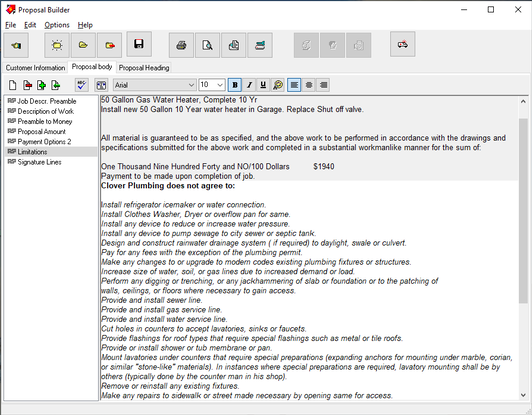The image size is (532, 415).
Task: Run the ABC spell check
Action: point(81,85)
